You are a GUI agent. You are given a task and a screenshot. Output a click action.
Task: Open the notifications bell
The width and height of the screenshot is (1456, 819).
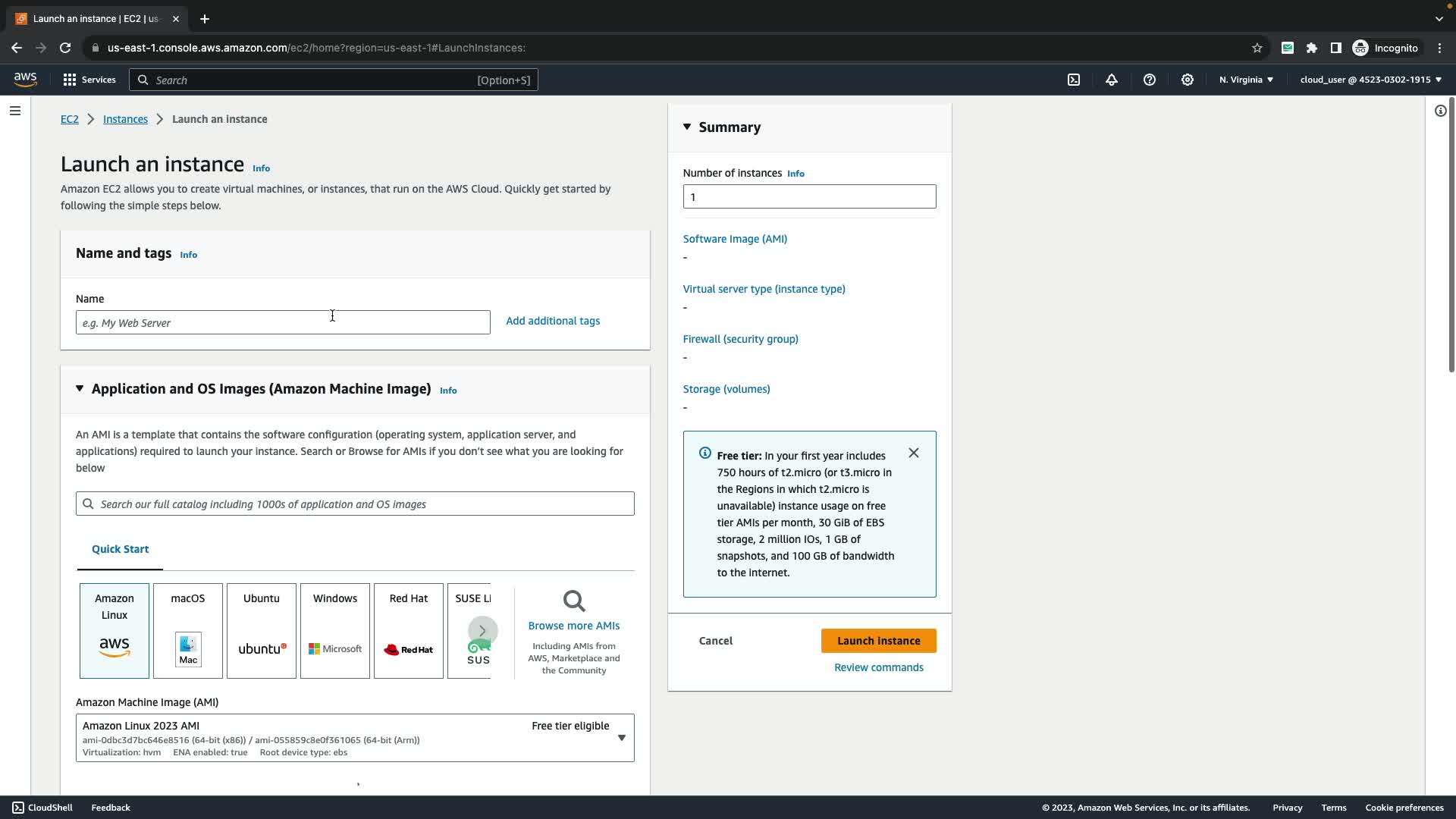coord(1112,80)
